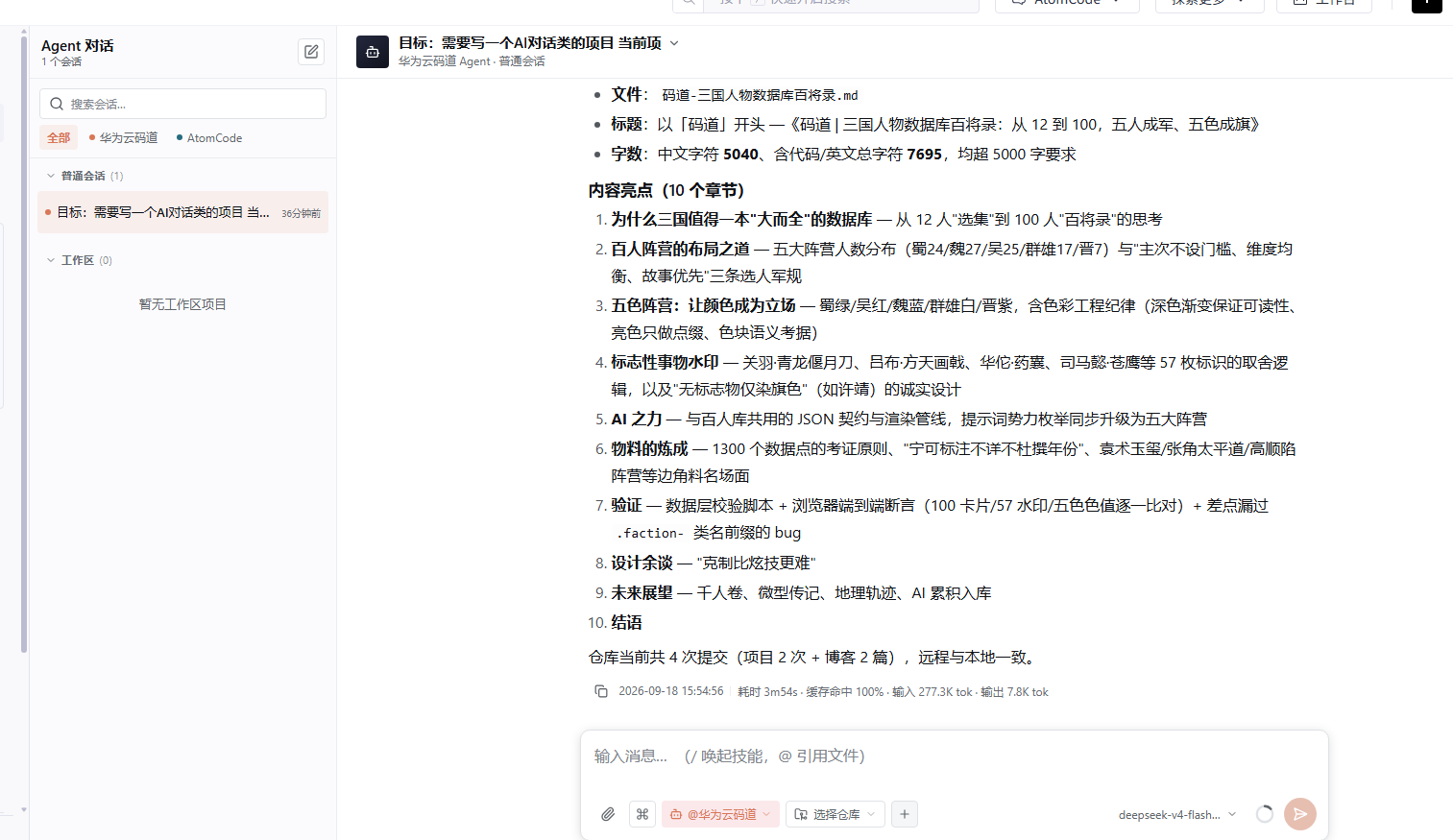The width and height of the screenshot is (1453, 840).
Task: Focus the 搜索会话 search field
Action: [x=182, y=104]
